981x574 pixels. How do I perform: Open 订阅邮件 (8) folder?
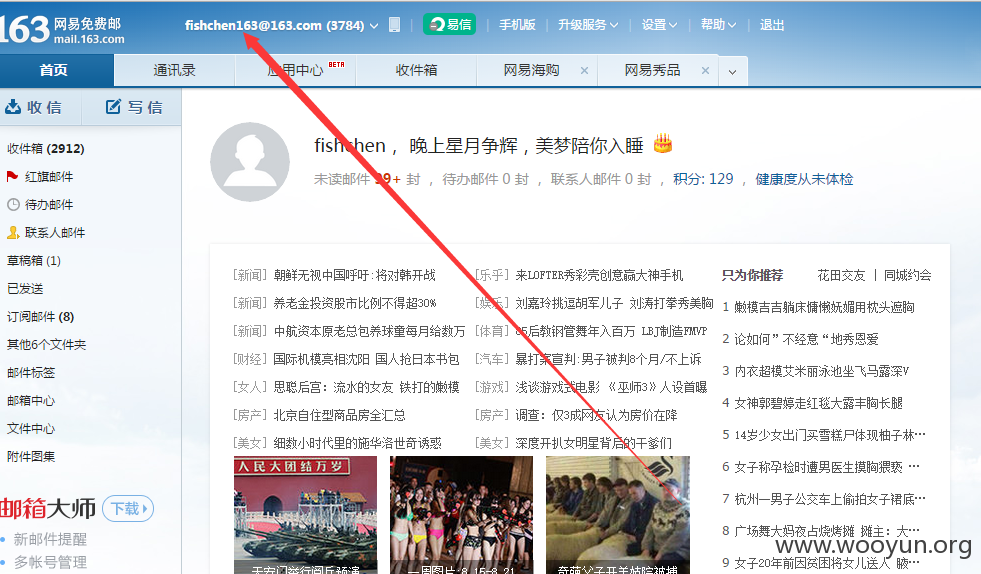[40, 317]
